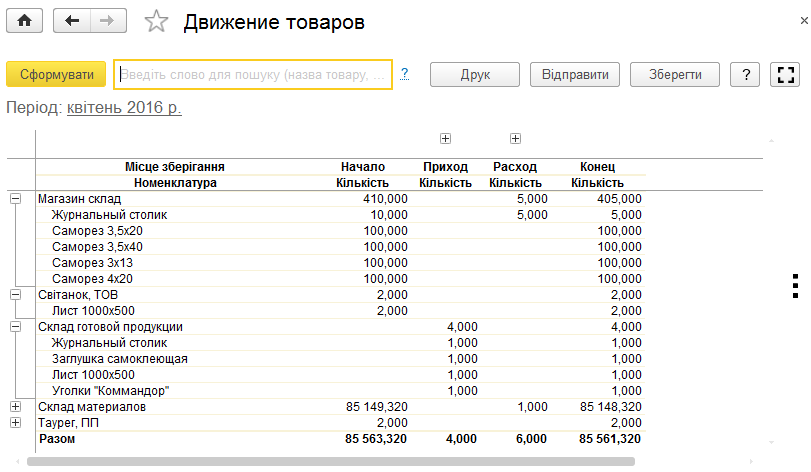Navigate back with the left arrow
This screenshot has height=472, width=811.
pyautogui.click(x=72, y=21)
